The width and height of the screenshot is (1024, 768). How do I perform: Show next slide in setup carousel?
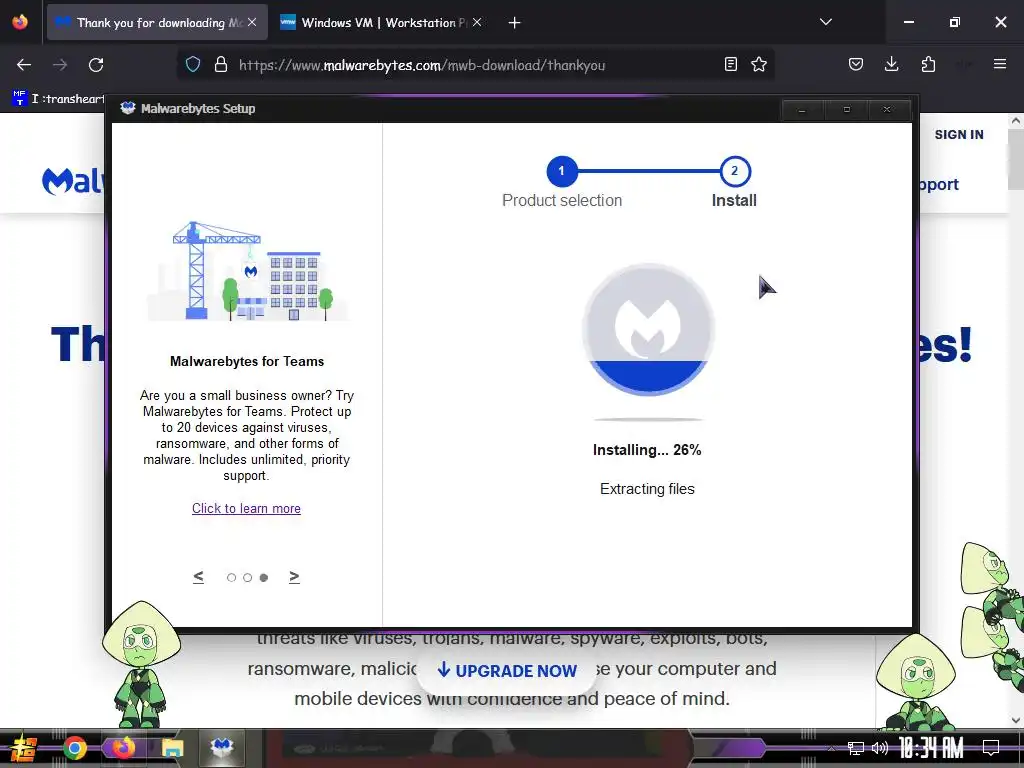pos(295,577)
